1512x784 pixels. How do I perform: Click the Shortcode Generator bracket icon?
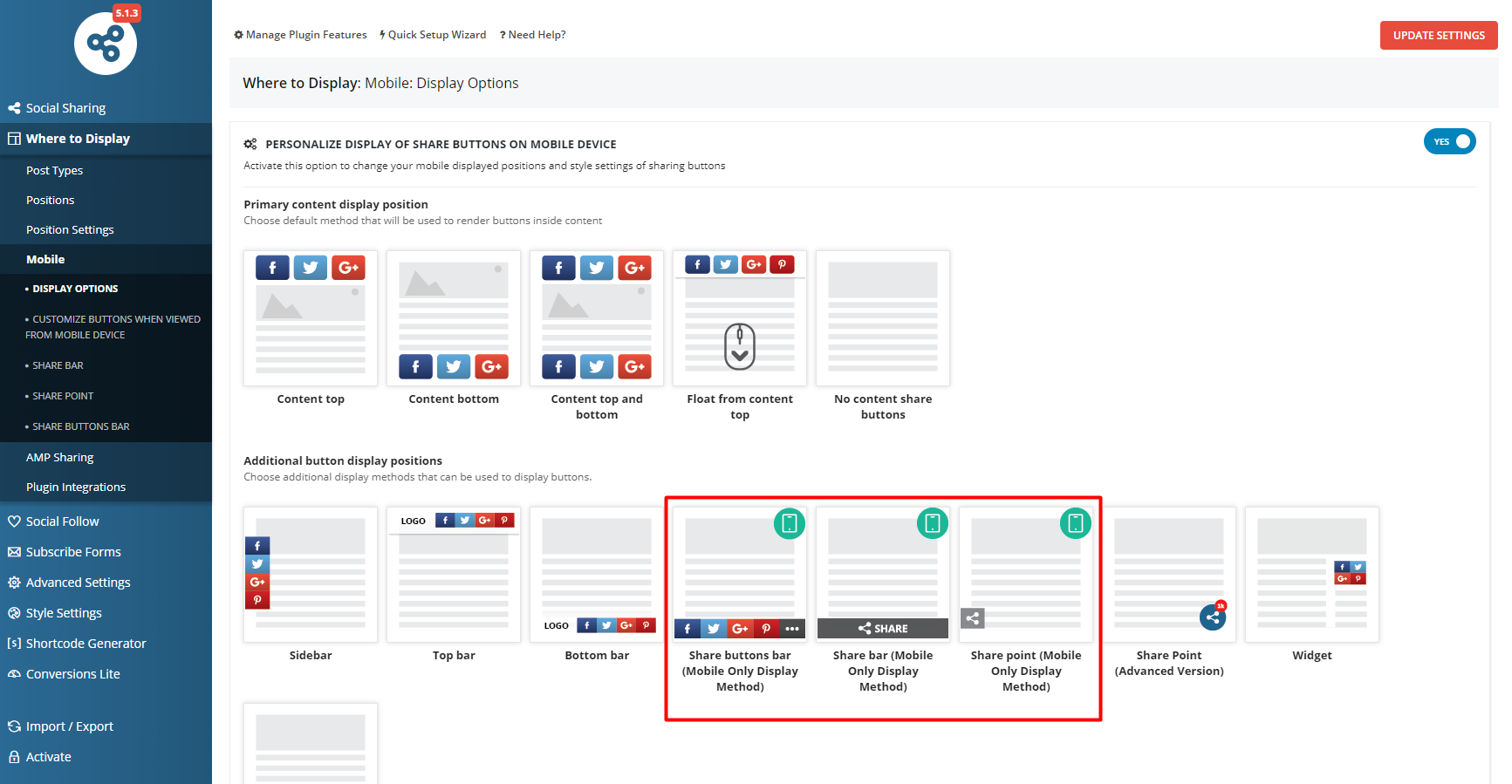pyautogui.click(x=14, y=644)
